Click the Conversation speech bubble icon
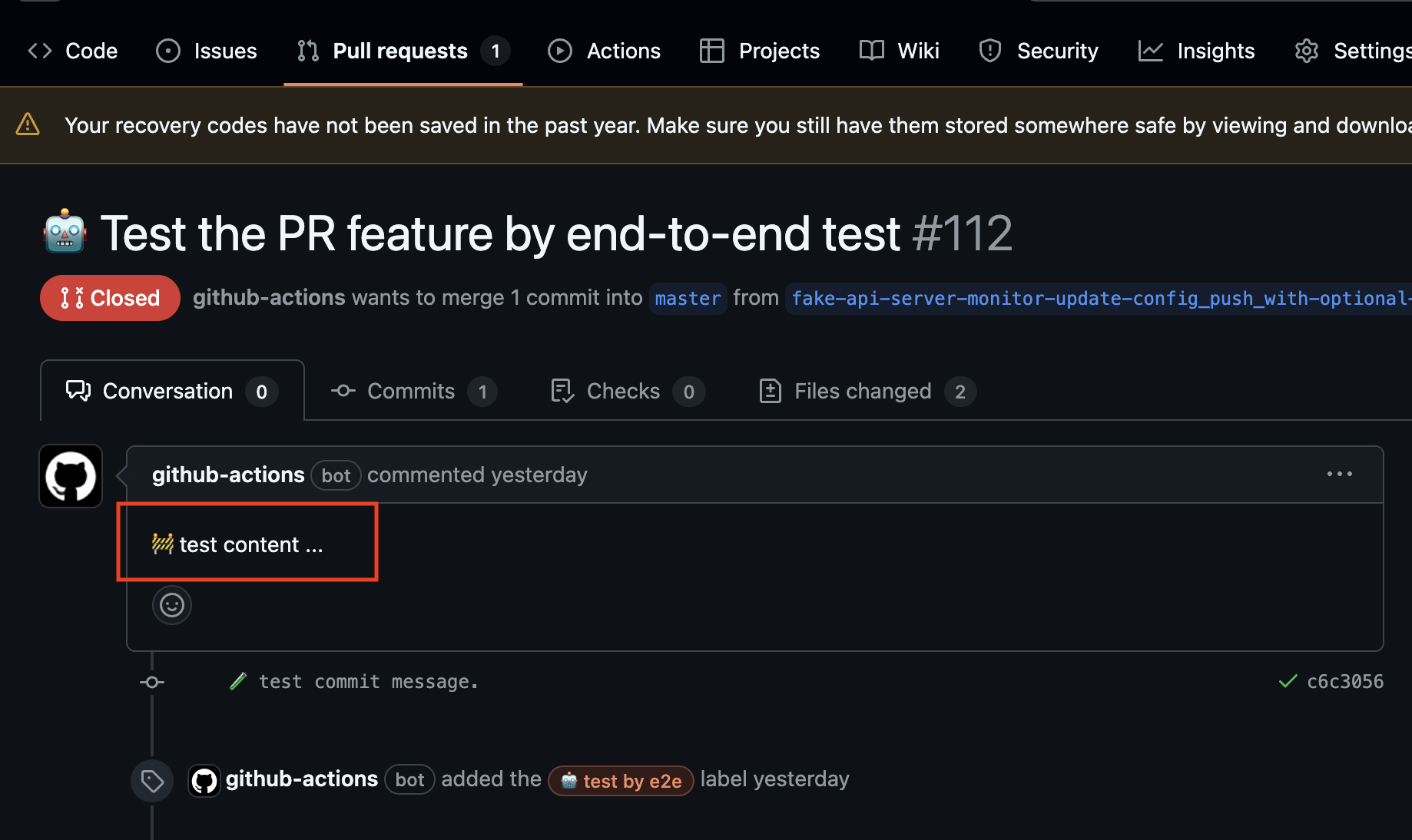Screen dimensions: 1412x840 pyautogui.click(x=78, y=391)
